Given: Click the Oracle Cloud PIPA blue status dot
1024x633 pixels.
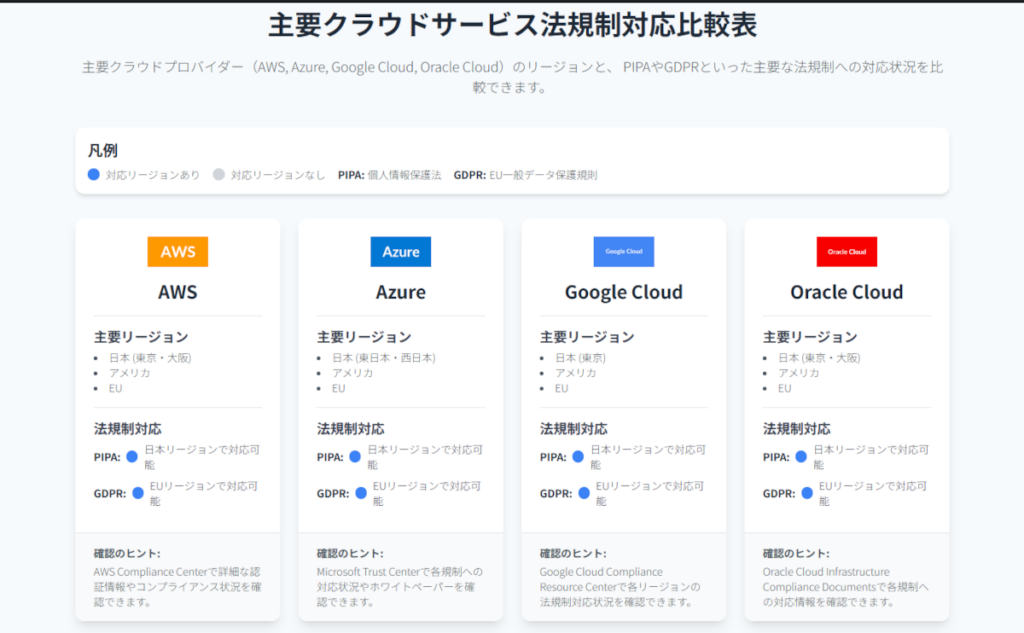Looking at the screenshot, I should click(801, 457).
